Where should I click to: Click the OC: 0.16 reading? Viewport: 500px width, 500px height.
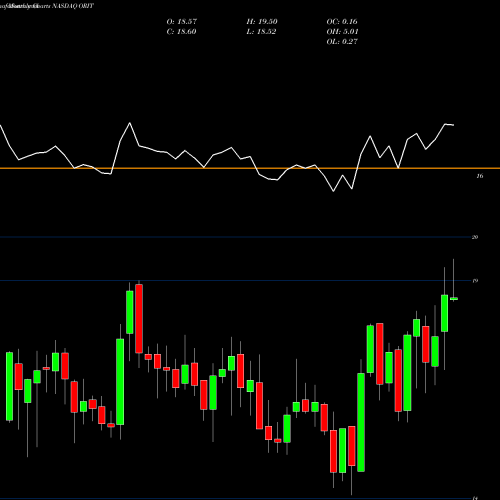pyautogui.click(x=342, y=22)
